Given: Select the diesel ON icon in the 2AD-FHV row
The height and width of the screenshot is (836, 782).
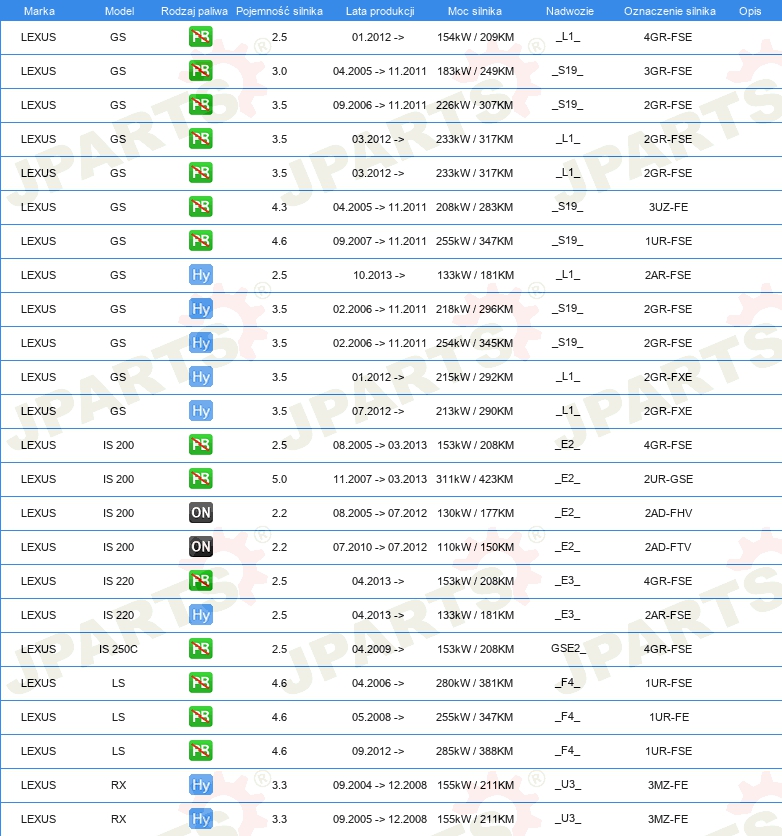Looking at the screenshot, I should pos(200,513).
